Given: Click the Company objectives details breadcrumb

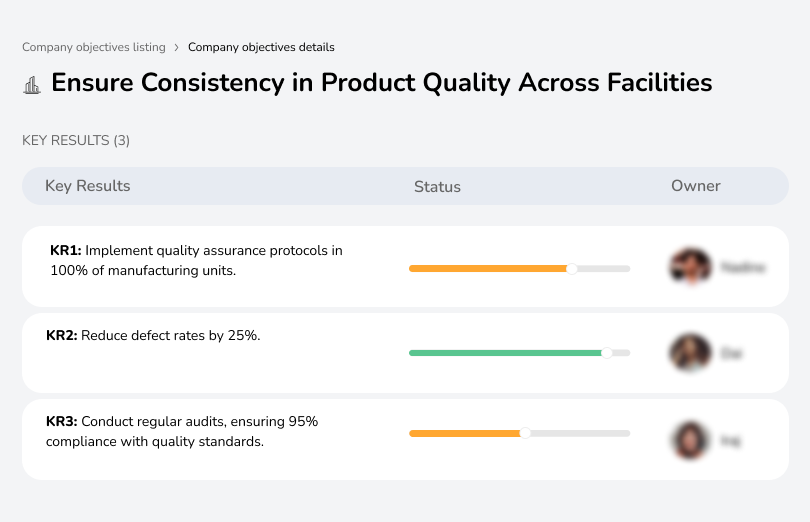Looking at the screenshot, I should (x=261, y=47).
